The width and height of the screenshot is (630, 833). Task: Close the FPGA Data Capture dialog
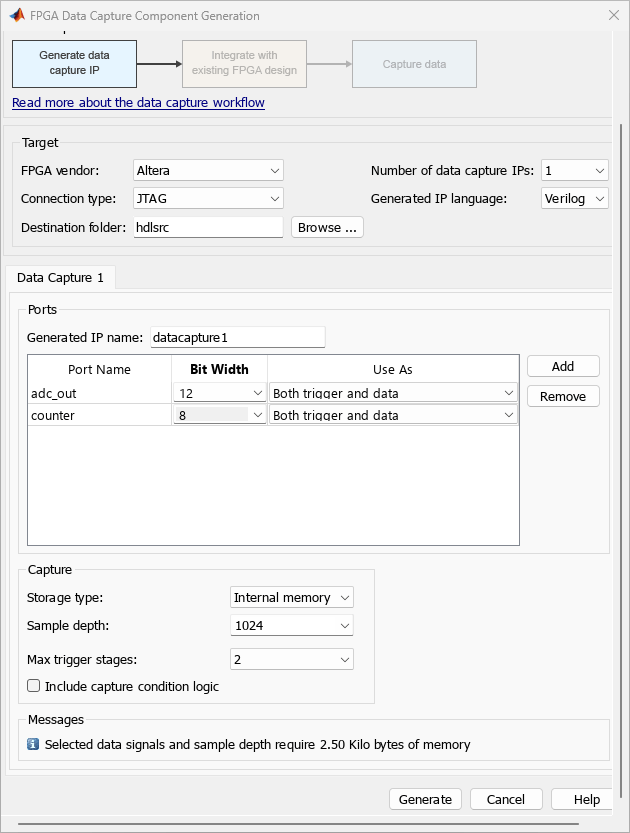[613, 16]
